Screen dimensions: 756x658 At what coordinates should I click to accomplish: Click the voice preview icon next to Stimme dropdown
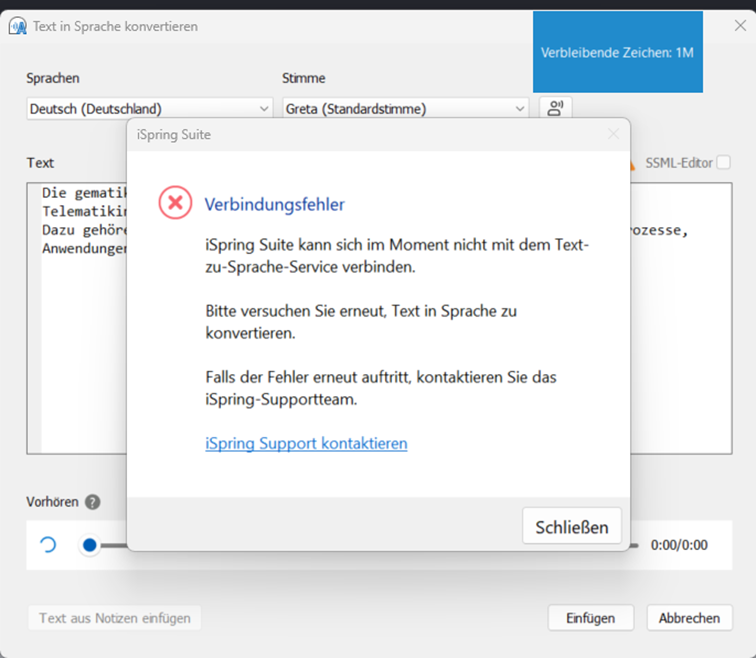tap(555, 108)
